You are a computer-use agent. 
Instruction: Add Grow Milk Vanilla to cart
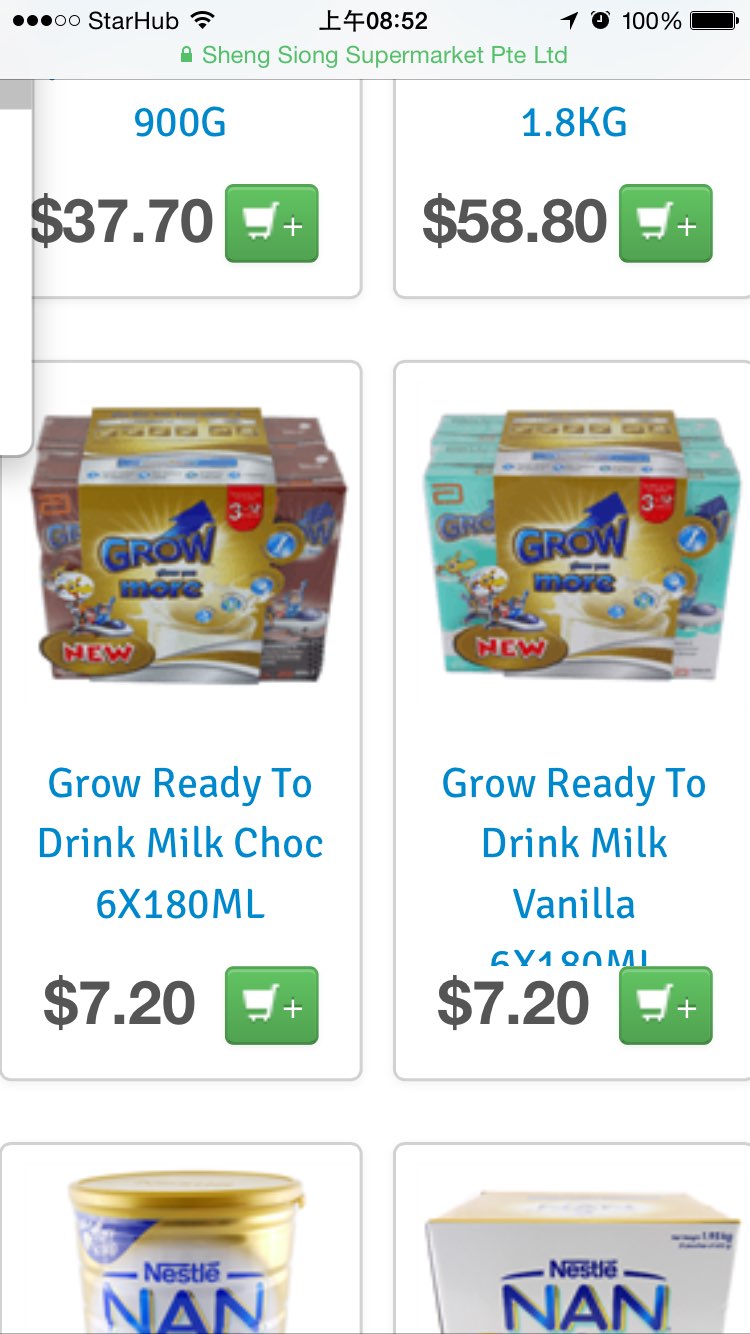666,1005
